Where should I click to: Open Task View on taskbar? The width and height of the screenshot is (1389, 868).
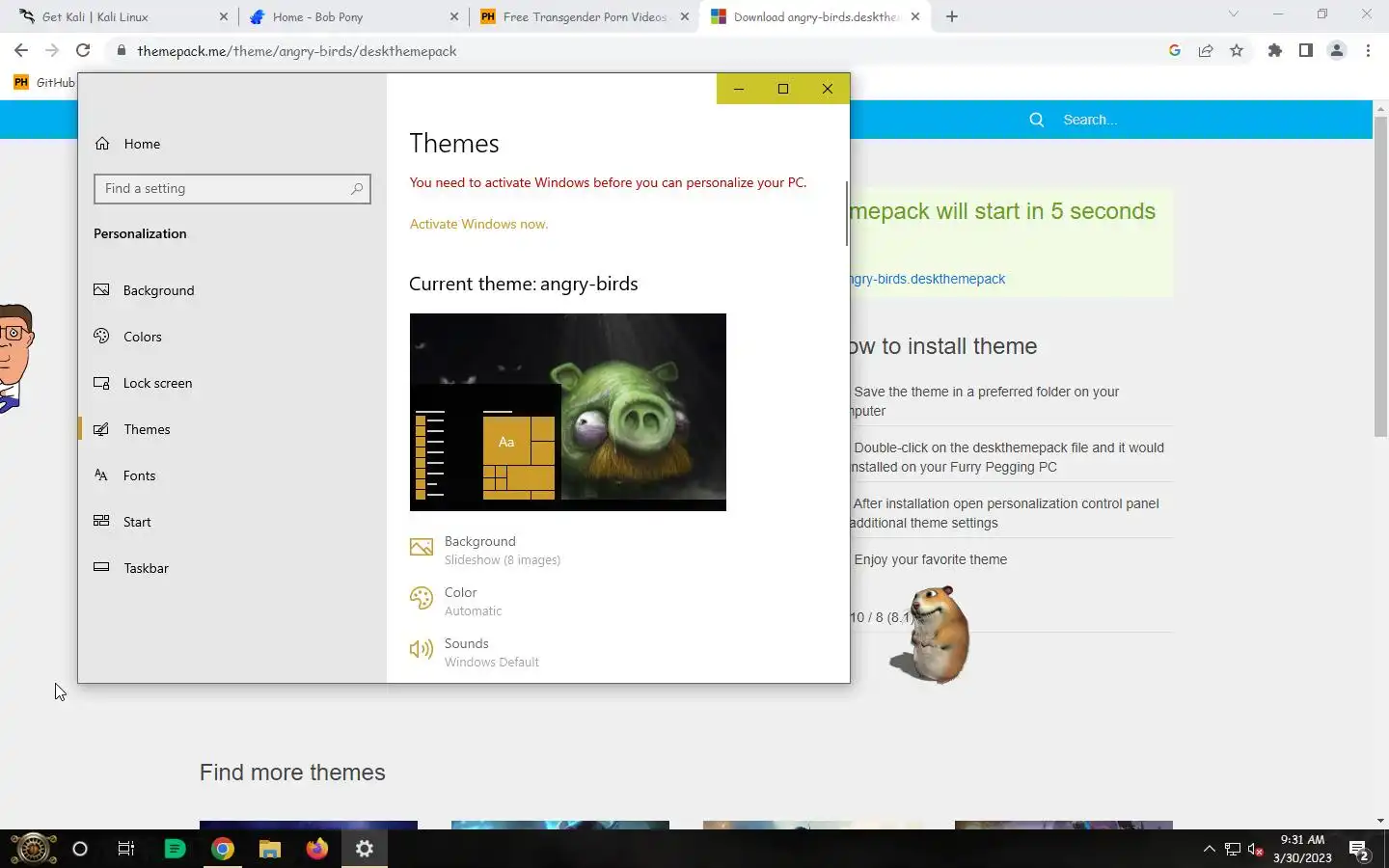pos(126,849)
